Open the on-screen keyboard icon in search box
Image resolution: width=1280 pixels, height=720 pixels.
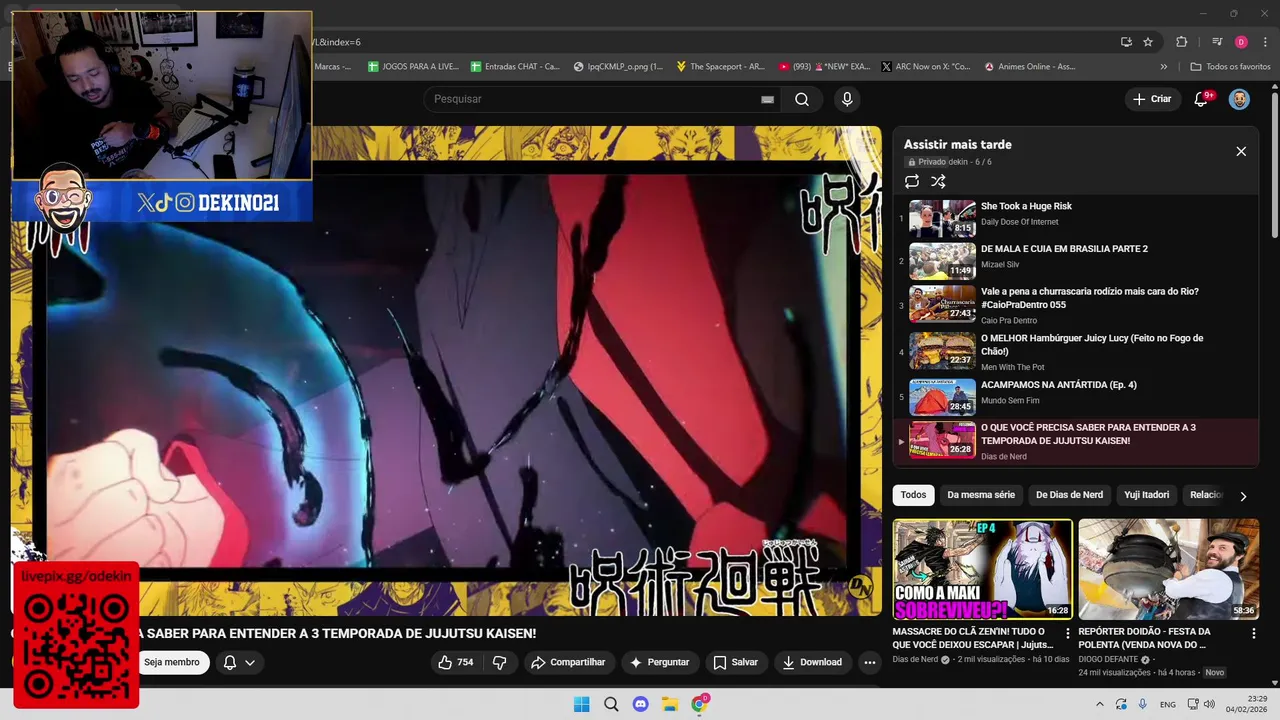coord(767,99)
